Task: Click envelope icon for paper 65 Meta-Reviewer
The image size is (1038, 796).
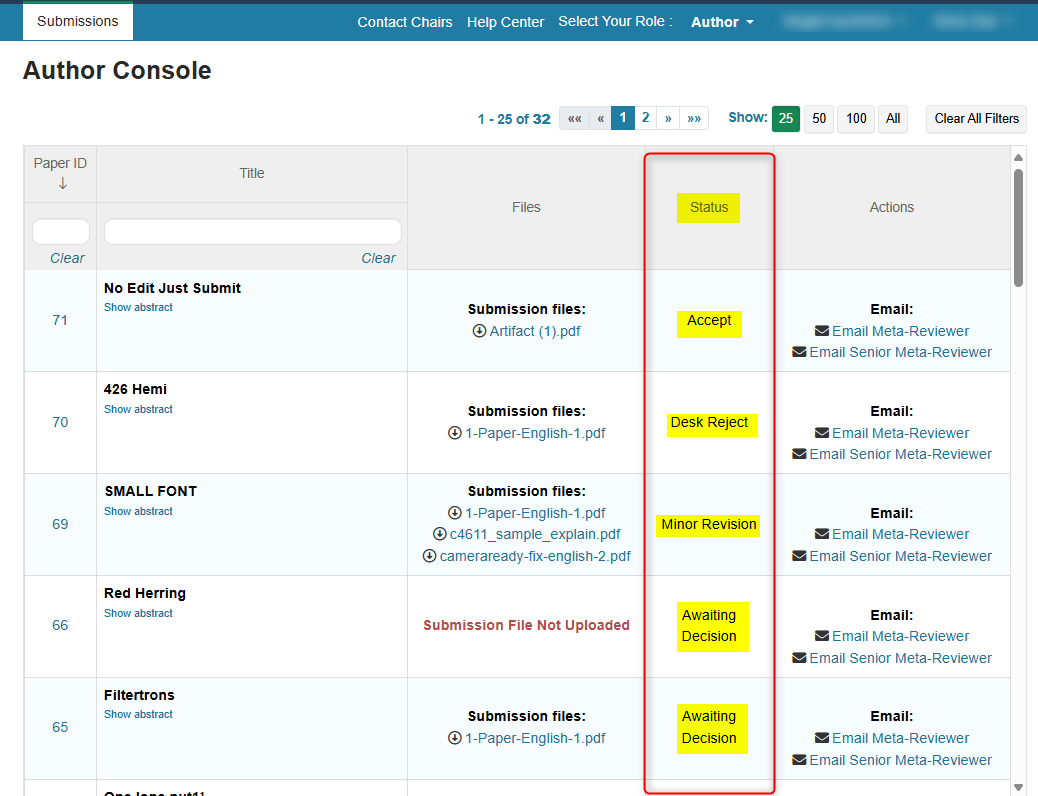Action: pos(822,739)
